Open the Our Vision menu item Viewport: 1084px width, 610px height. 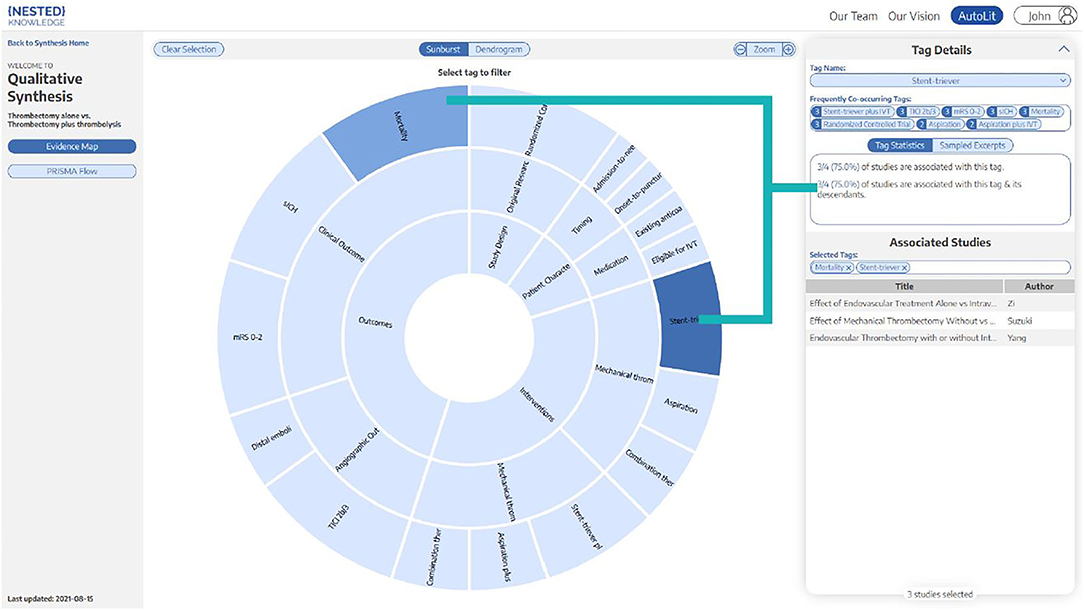pos(913,16)
